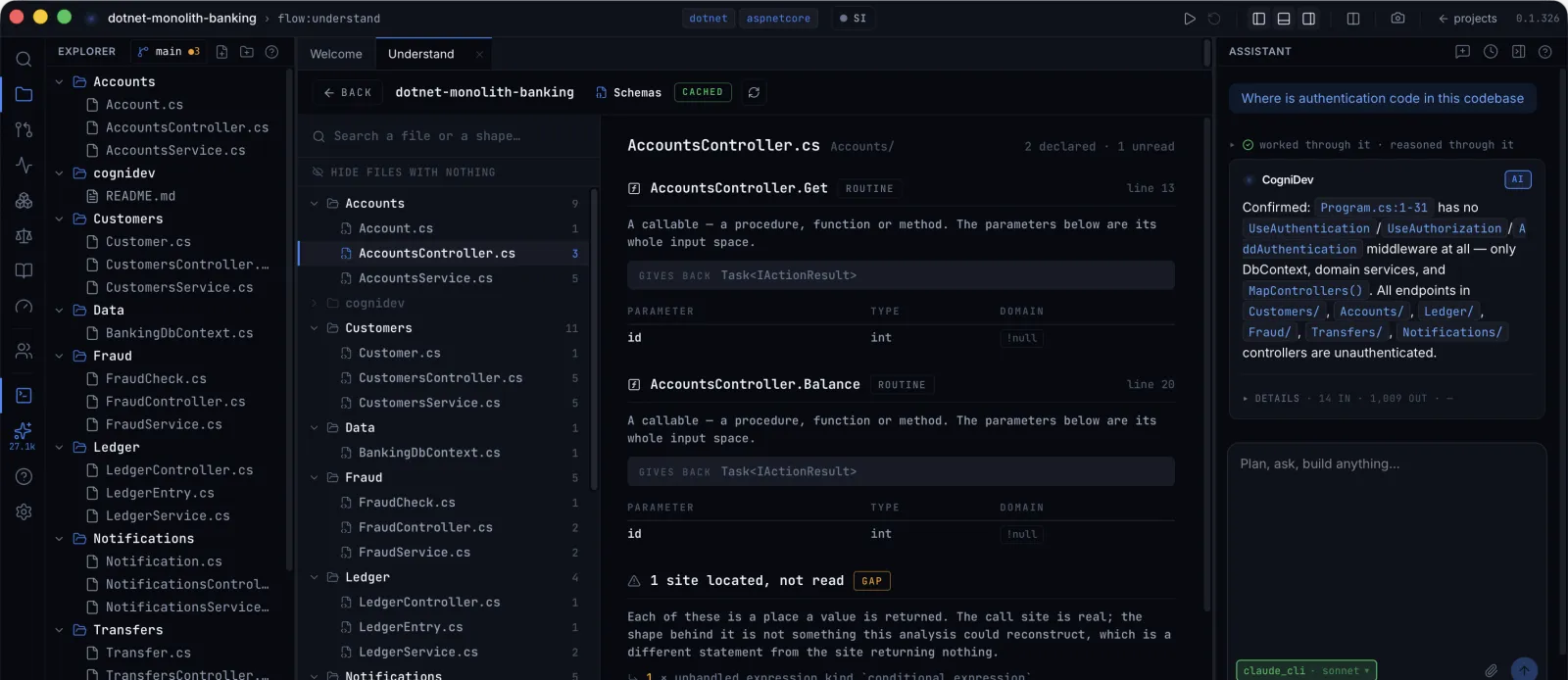This screenshot has height=680, width=1568.
Task: Open the balance scale icon in activity bar
Action: (x=24, y=235)
